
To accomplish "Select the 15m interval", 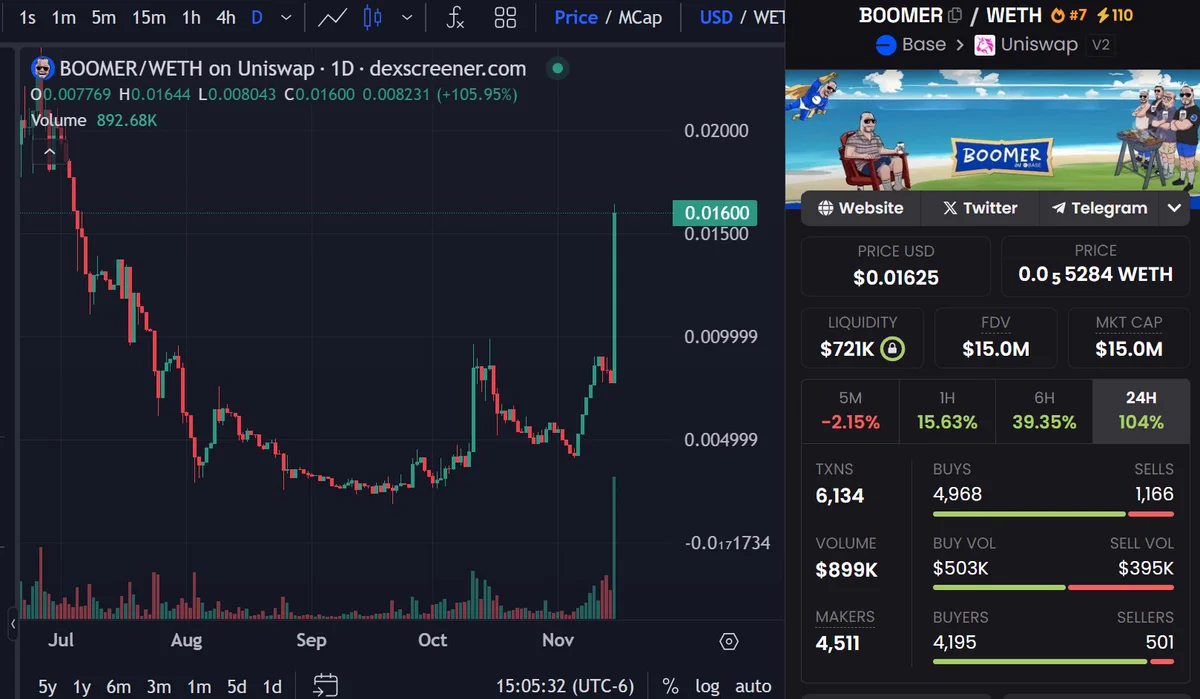I will click(x=149, y=17).
